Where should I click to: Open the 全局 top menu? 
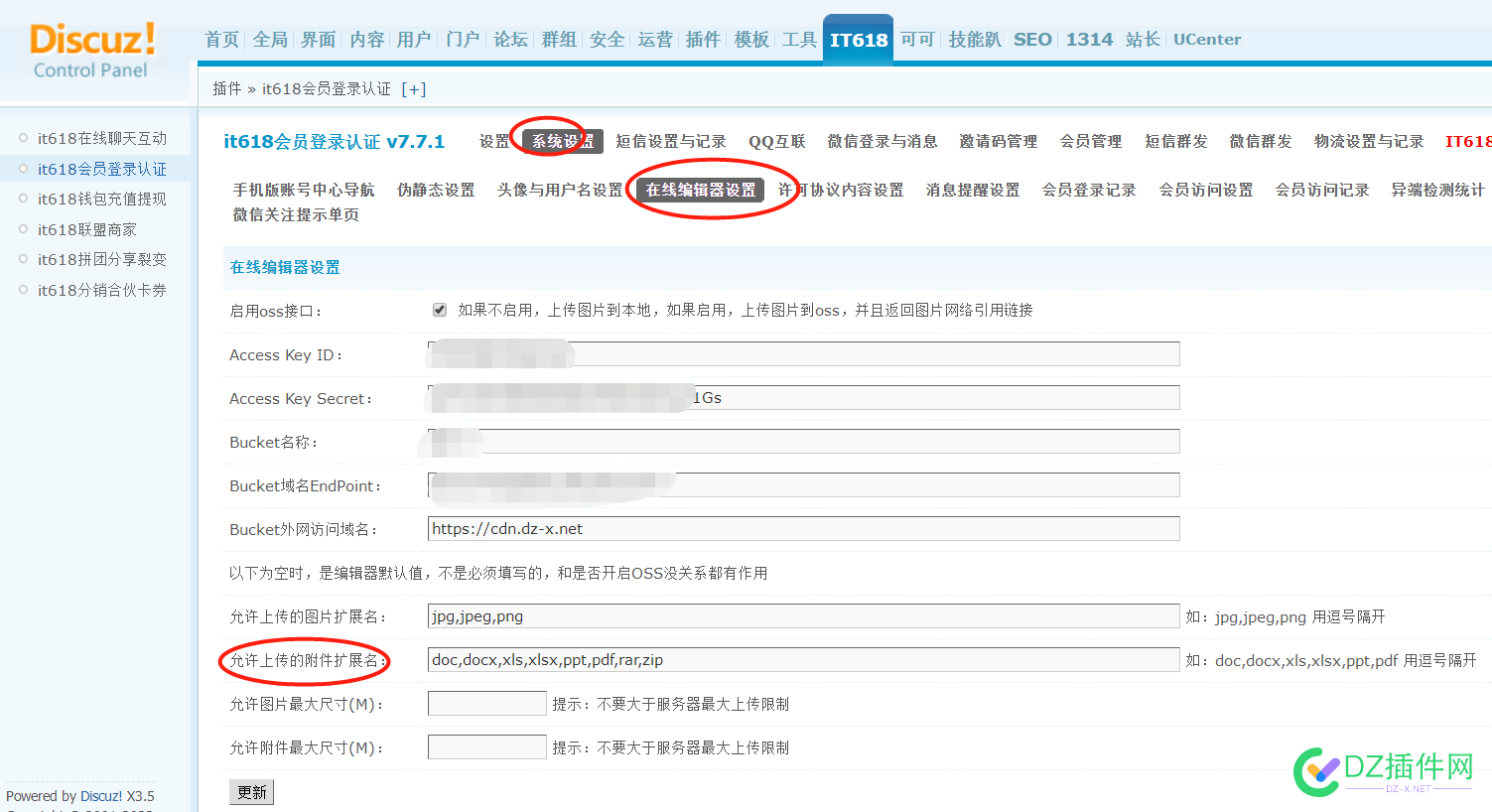point(270,40)
